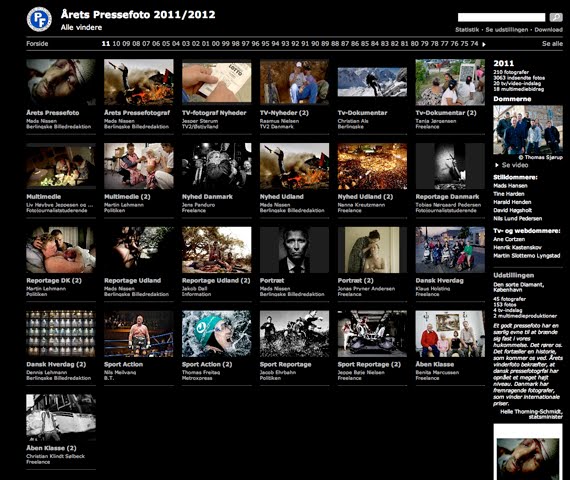
Task: Open TV-fotograf Nyheder lotto thumbnail
Action: coord(217,83)
